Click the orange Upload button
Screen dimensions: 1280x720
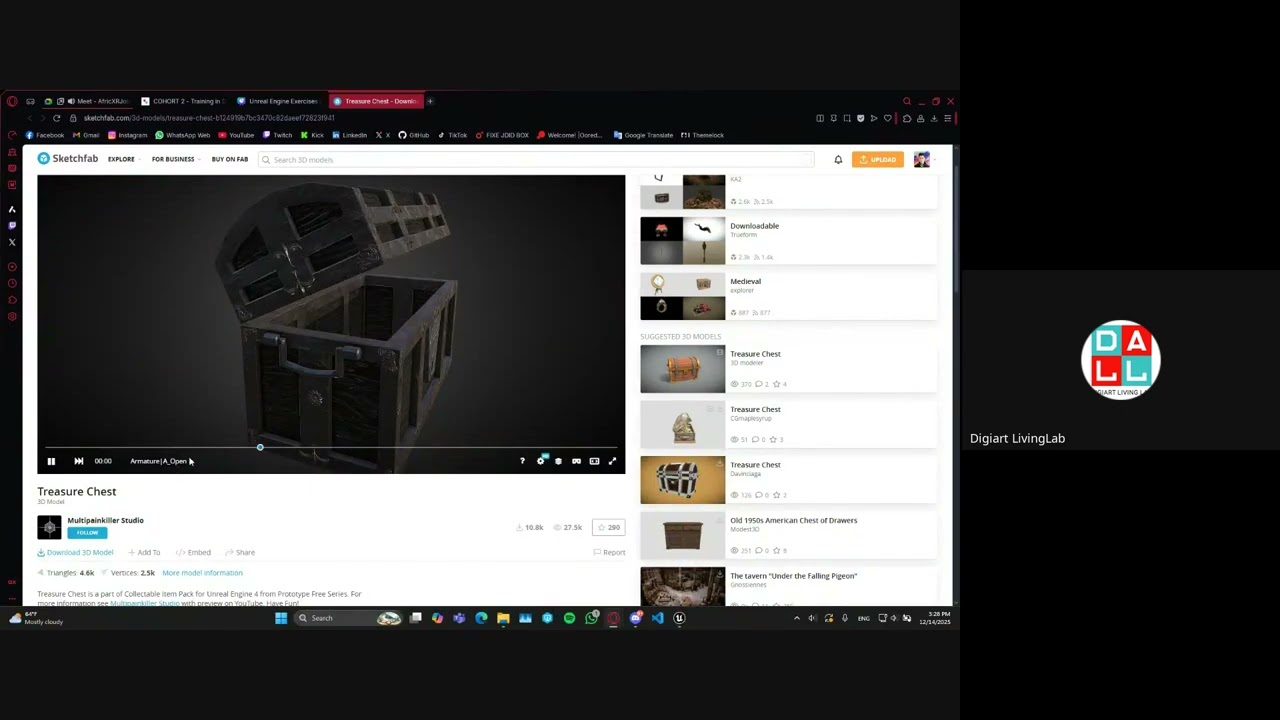pyautogui.click(x=878, y=160)
